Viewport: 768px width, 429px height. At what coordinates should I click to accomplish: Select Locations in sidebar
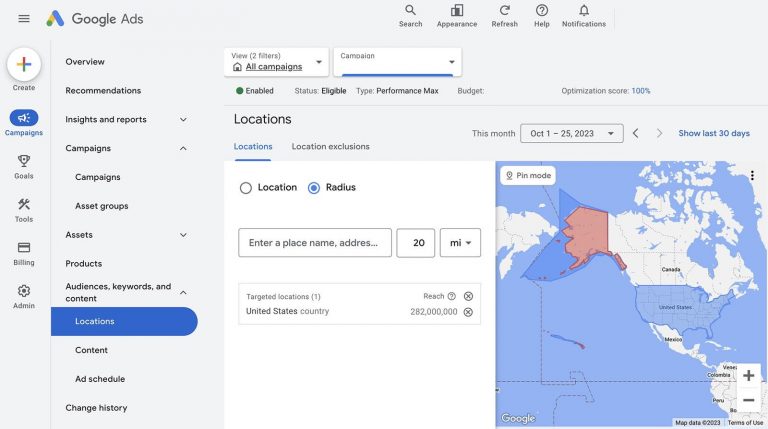pyautogui.click(x=124, y=321)
